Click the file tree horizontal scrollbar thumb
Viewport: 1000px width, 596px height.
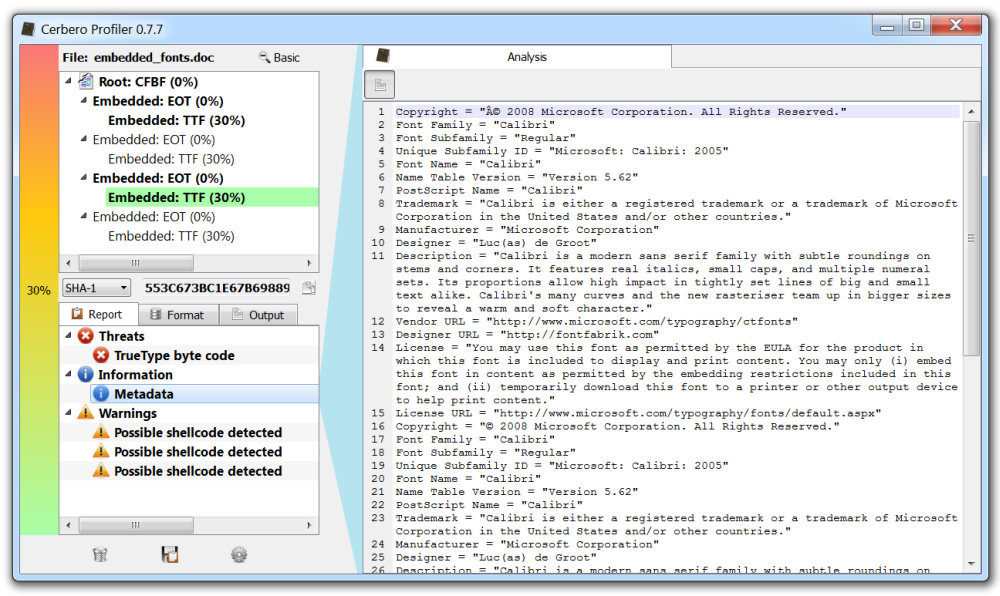click(x=136, y=263)
